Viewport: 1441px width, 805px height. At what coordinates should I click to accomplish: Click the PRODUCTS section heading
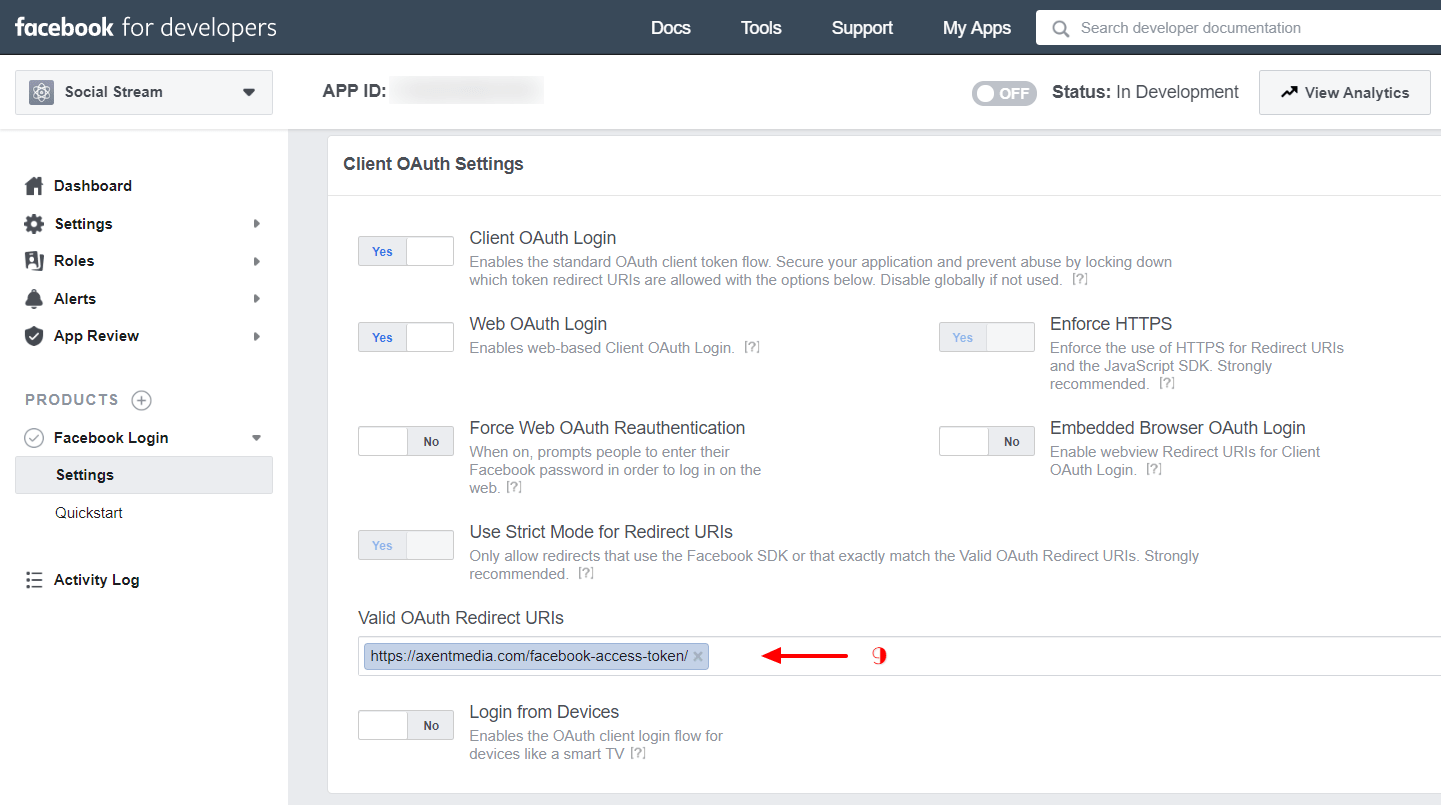click(72, 400)
